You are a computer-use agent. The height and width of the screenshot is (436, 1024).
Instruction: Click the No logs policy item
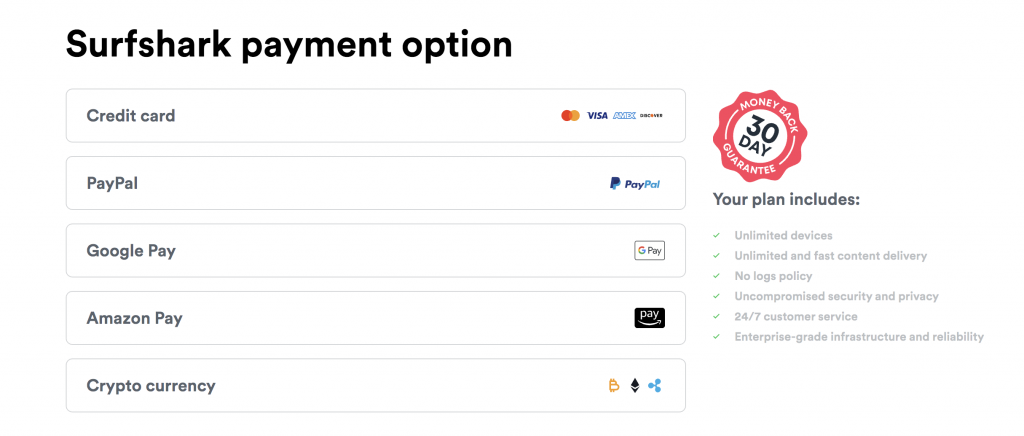[x=773, y=276]
